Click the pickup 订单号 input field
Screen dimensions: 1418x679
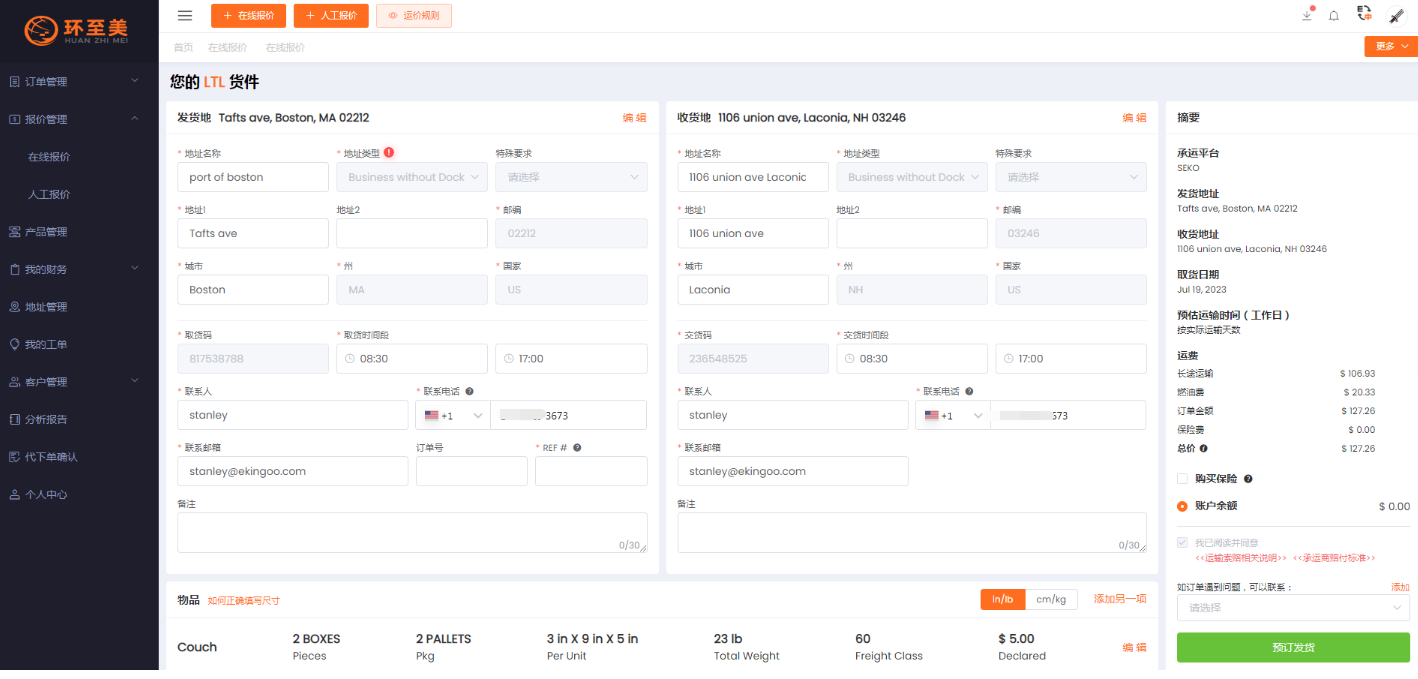471,471
